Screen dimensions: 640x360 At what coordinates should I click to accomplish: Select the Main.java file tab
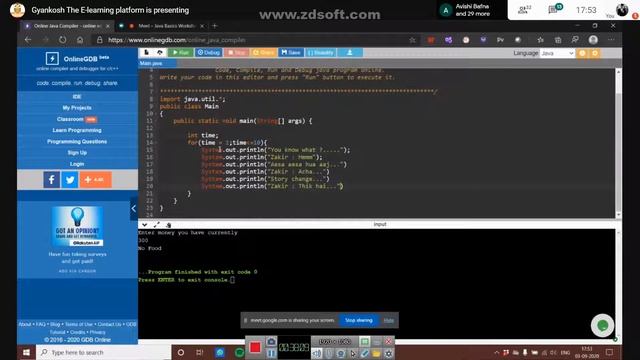point(157,63)
